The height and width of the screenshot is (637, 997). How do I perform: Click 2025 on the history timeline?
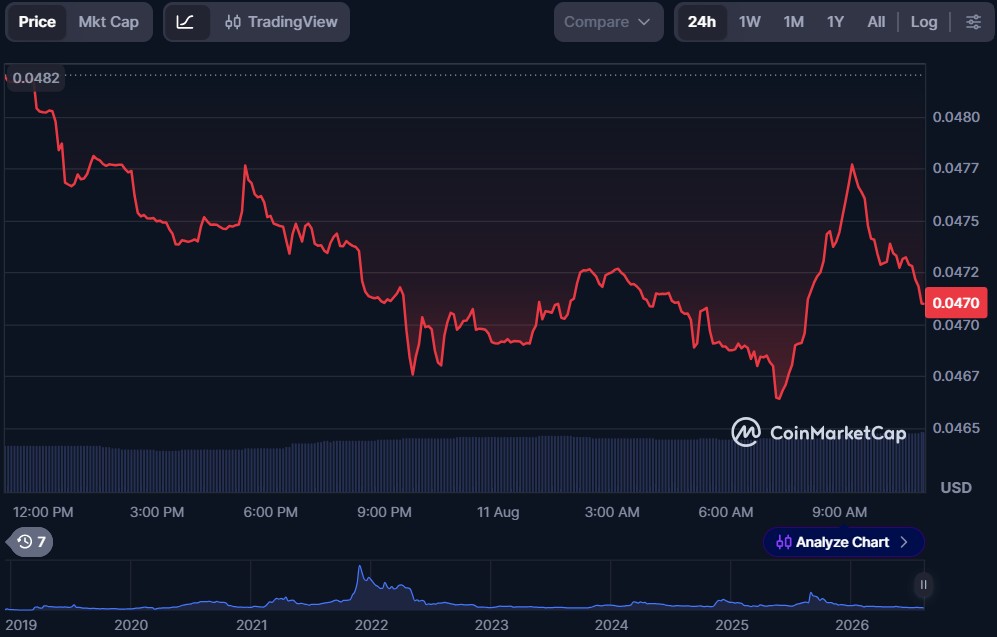tap(732, 625)
